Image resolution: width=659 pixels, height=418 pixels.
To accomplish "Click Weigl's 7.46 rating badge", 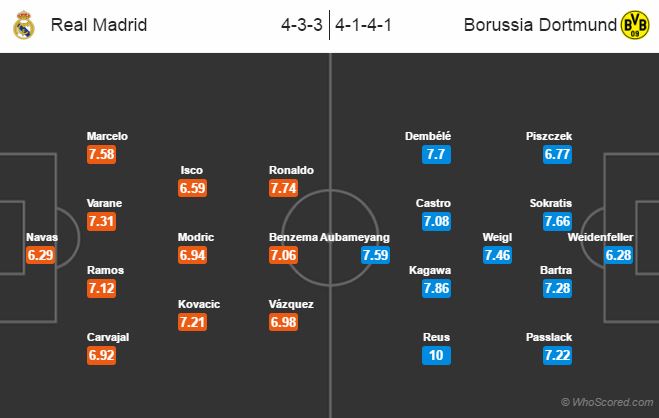I will point(497,255).
